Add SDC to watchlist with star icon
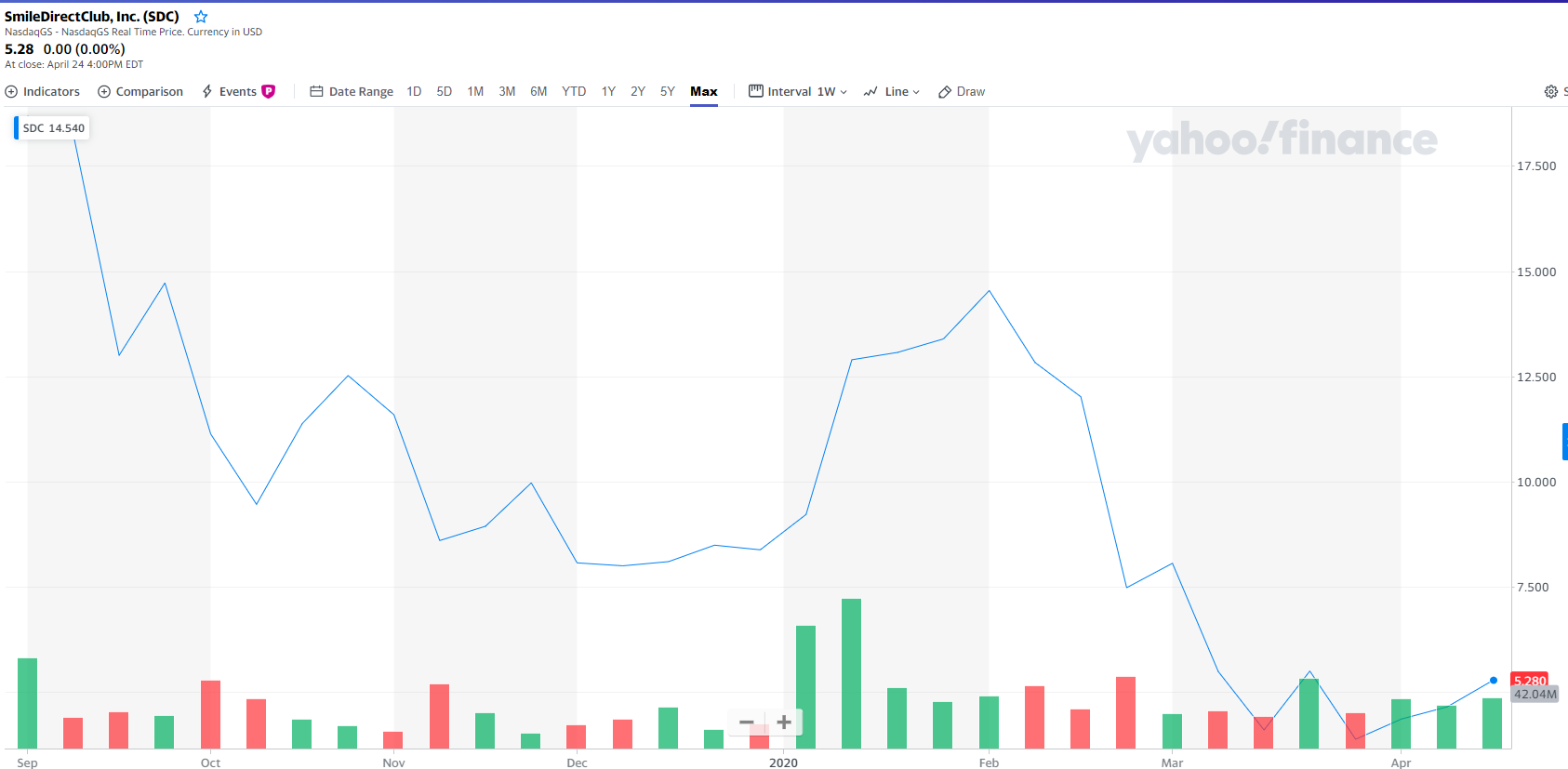Screen dimensions: 1568x769 (201, 17)
